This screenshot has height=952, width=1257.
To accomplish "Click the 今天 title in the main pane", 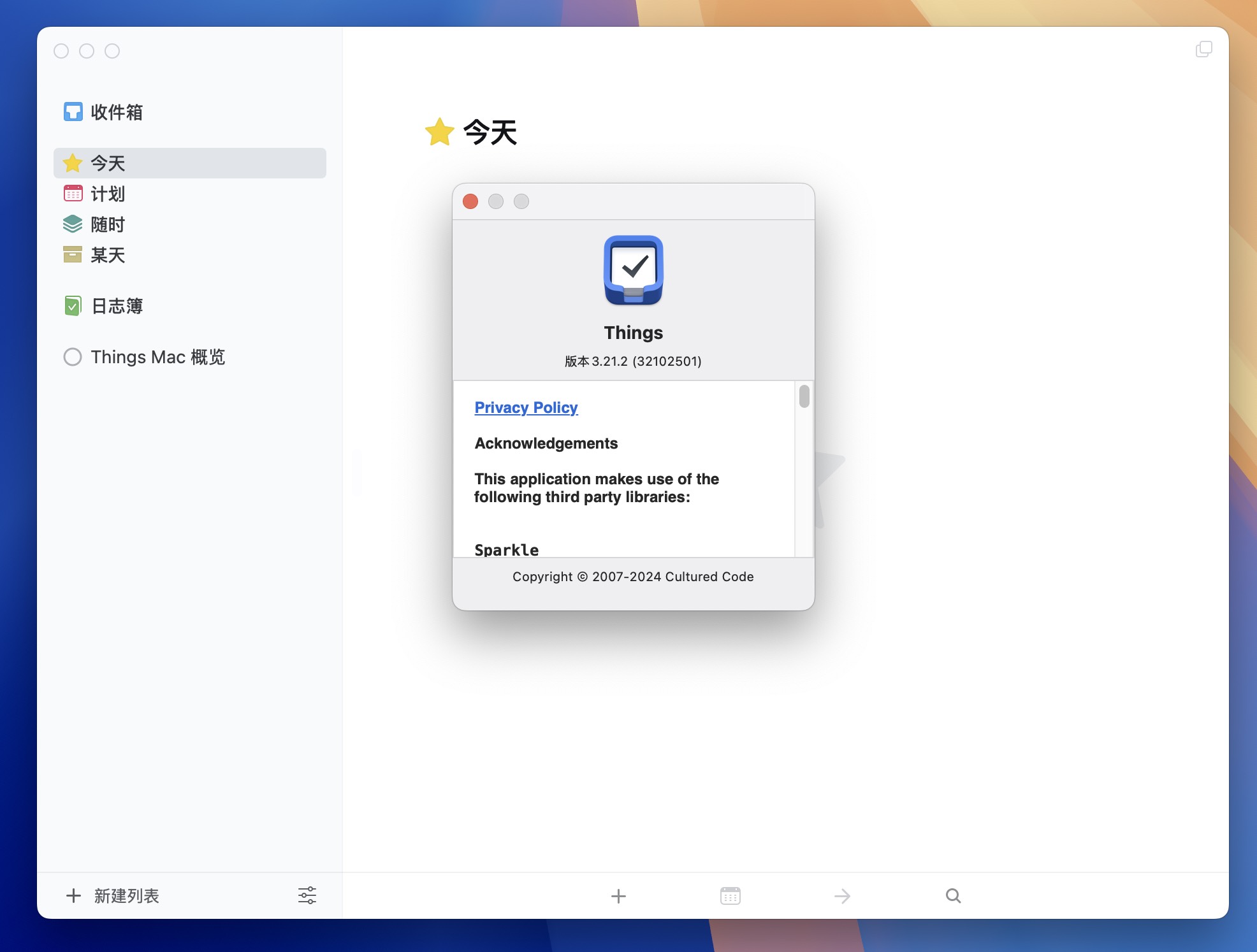I will [x=490, y=133].
